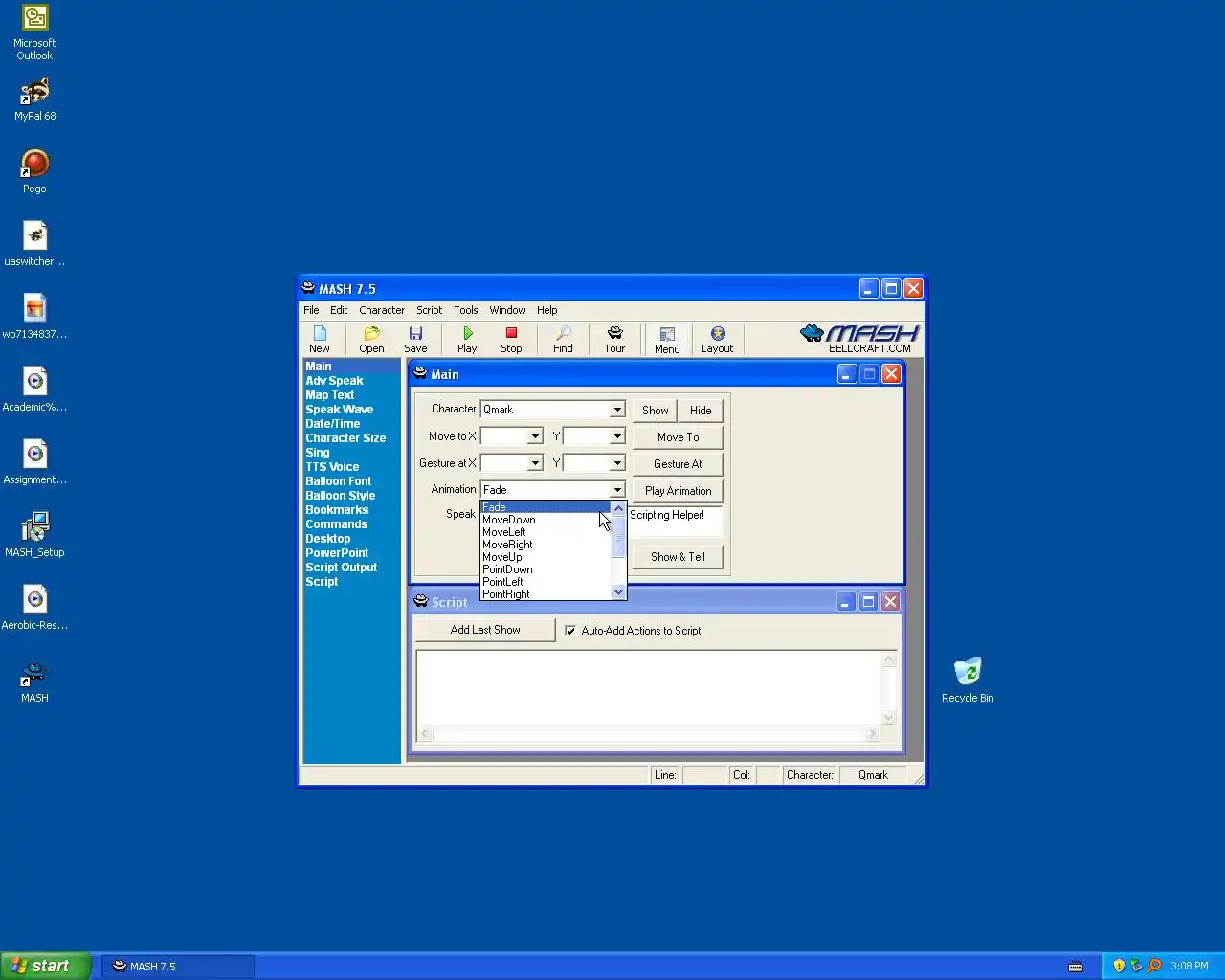Screen dimensions: 1225x980
Task: Save the script using the Save icon
Action: 415,339
